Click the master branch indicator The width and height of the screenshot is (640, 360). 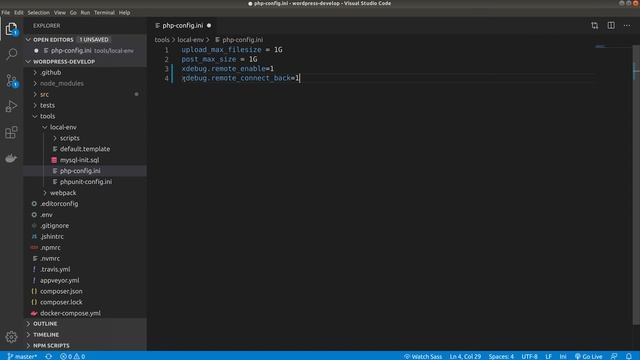(x=22, y=356)
